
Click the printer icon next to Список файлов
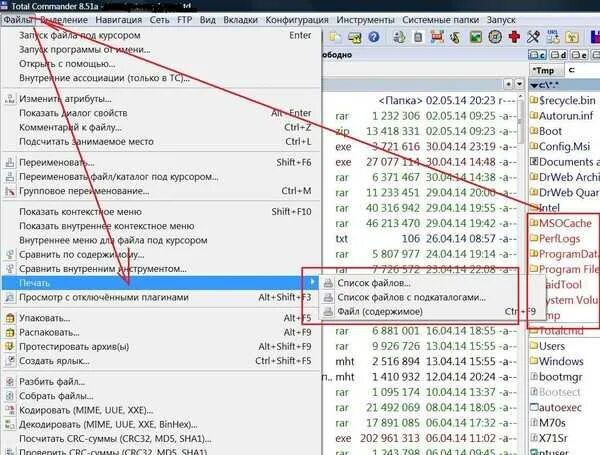(328, 283)
